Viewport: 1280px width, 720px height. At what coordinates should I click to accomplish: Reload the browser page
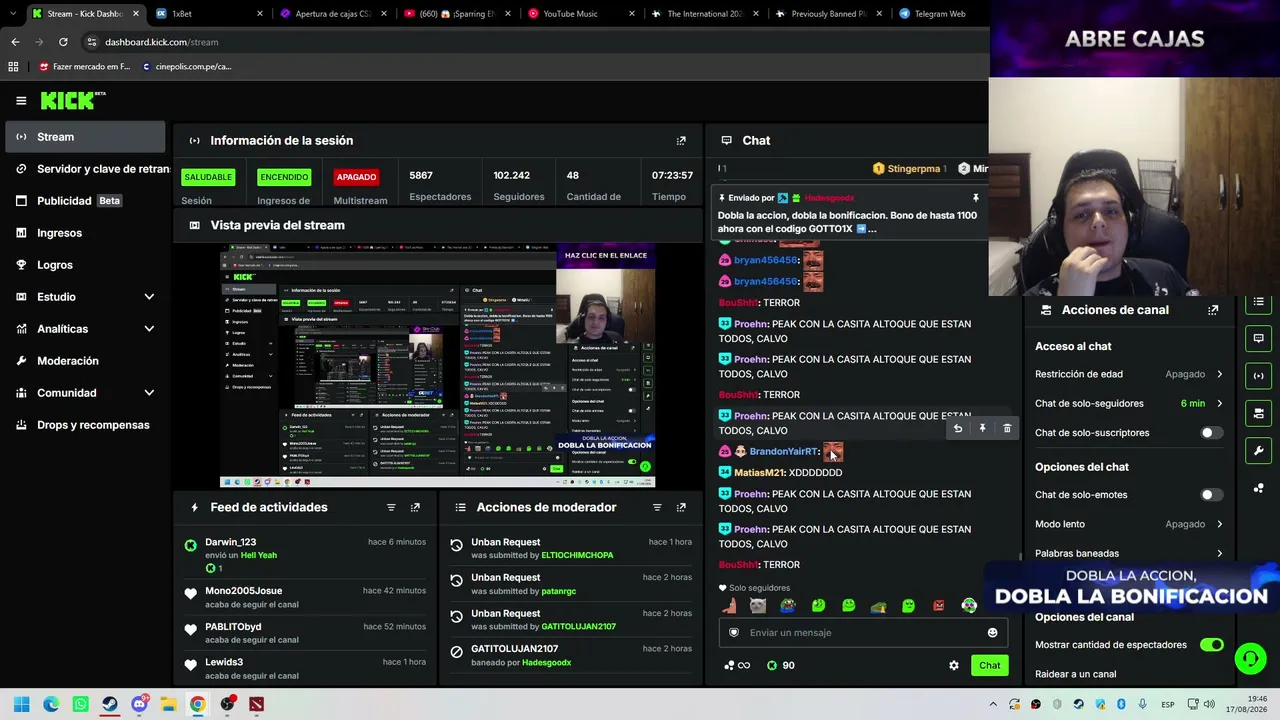[x=63, y=42]
